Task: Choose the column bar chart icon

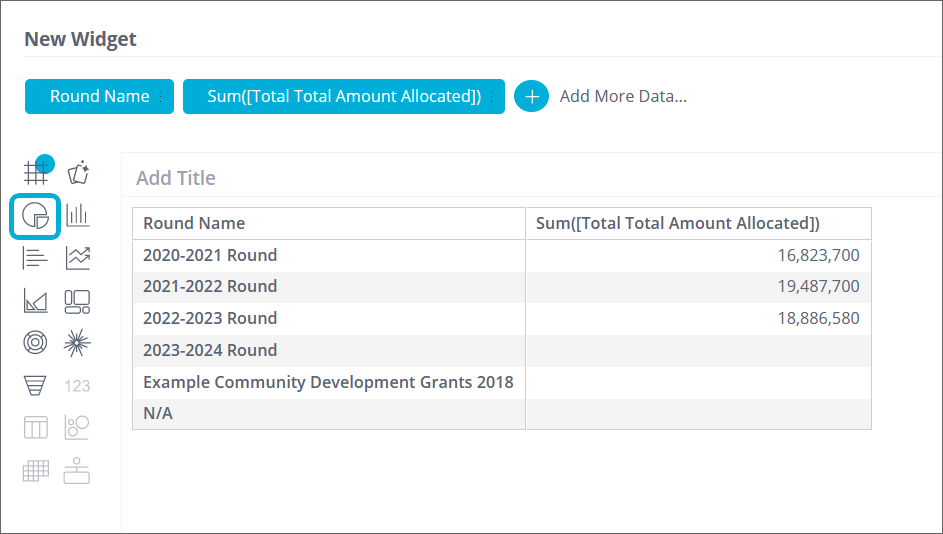Action: [x=78, y=215]
